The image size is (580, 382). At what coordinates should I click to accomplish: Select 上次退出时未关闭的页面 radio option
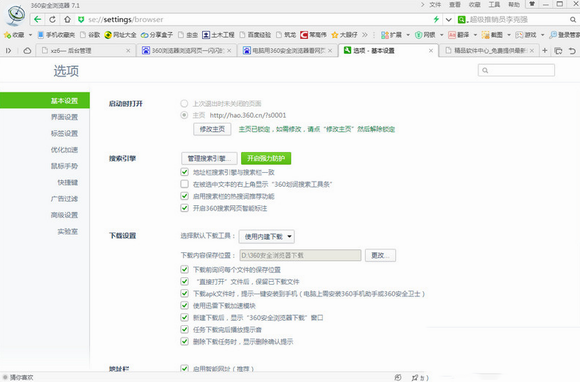pos(184,103)
